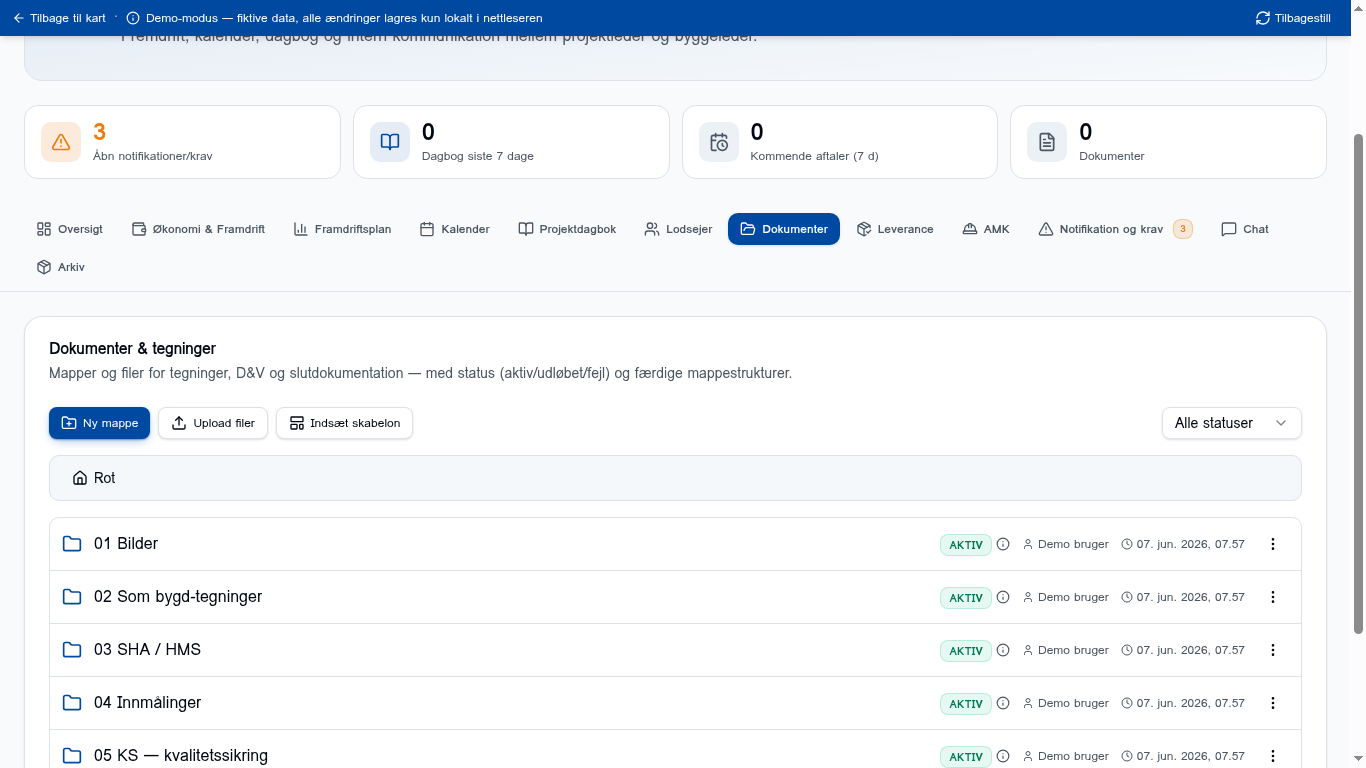Click the Tilbage til kart back link
Screen dimensions: 1366x768
point(59,18)
